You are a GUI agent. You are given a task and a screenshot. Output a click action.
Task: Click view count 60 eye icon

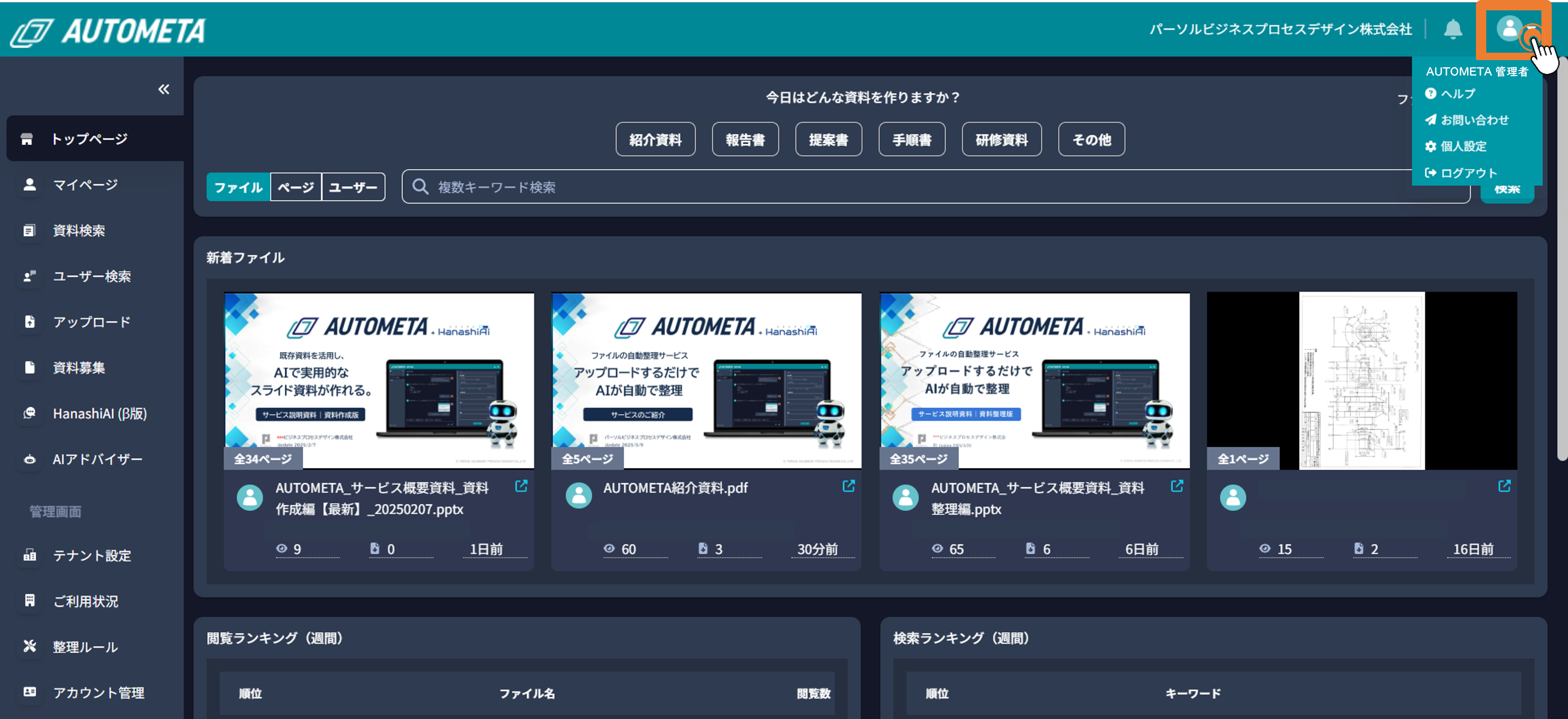click(608, 549)
